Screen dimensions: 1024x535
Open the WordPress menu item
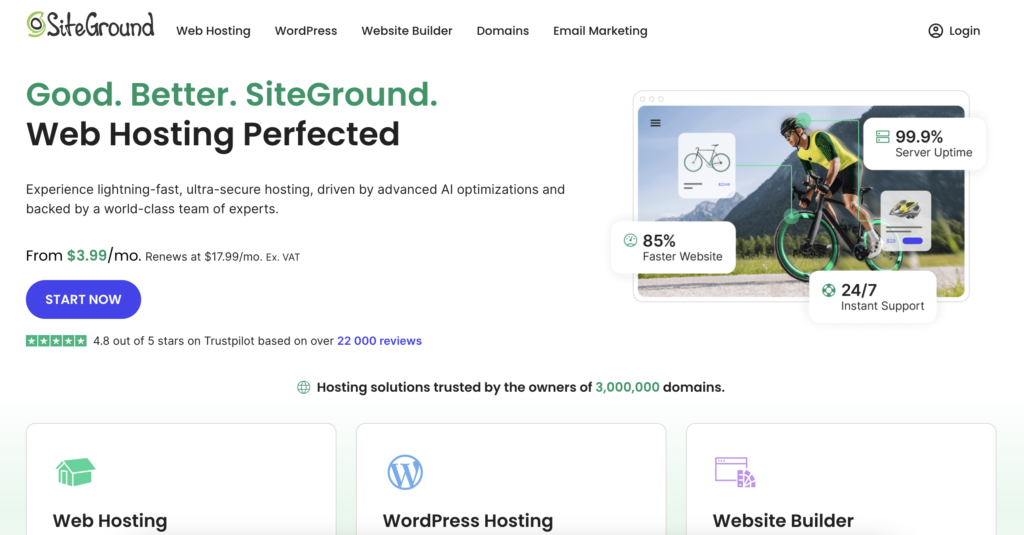pyautogui.click(x=306, y=31)
